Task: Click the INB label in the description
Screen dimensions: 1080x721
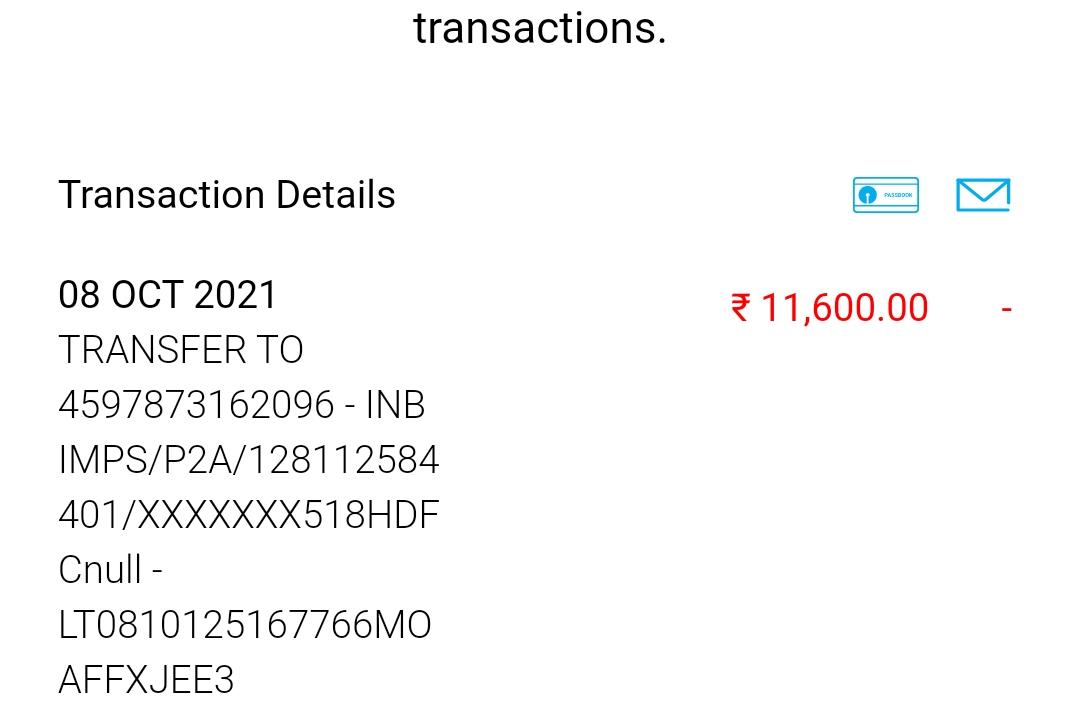Action: tap(396, 405)
